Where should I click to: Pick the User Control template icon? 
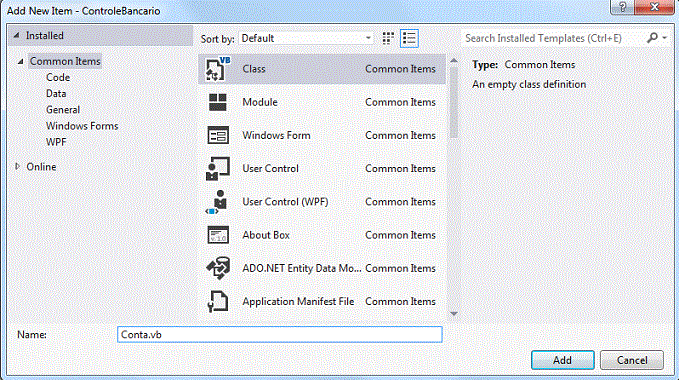click(x=217, y=169)
